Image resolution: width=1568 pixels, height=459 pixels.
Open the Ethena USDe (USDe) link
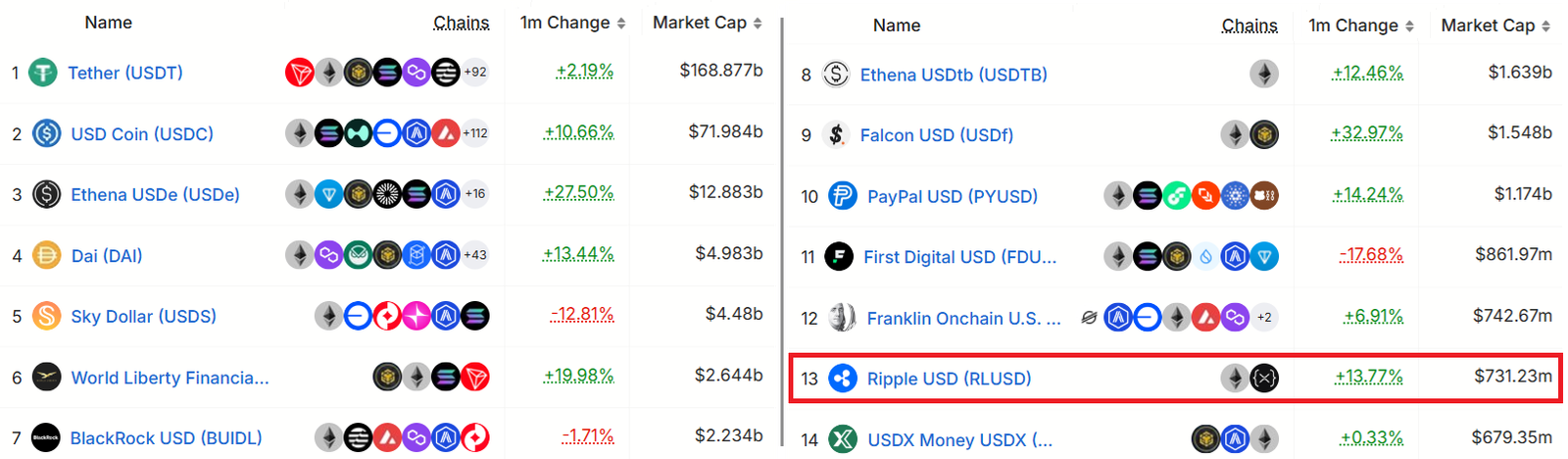pyautogui.click(x=155, y=194)
